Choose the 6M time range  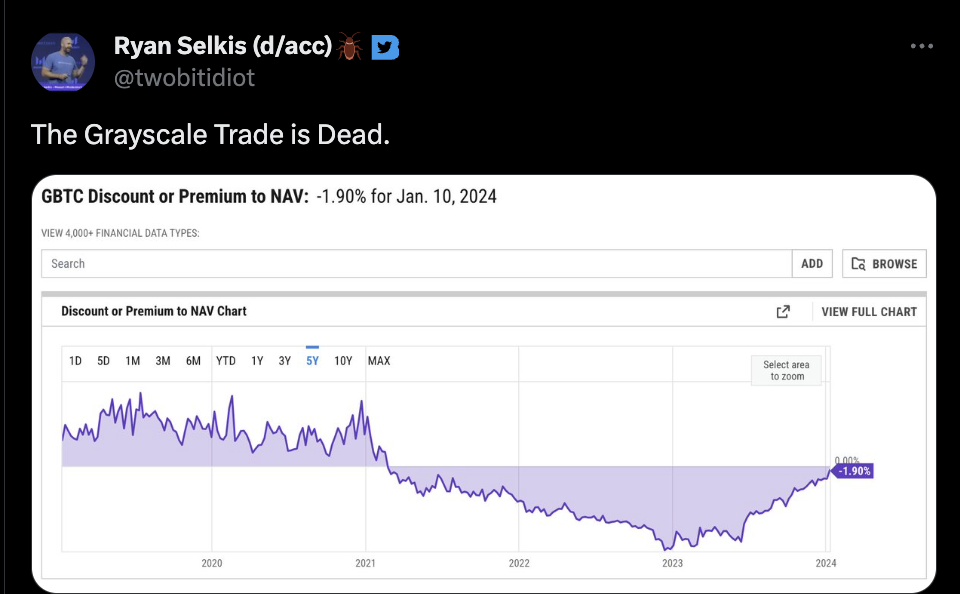[x=193, y=361]
